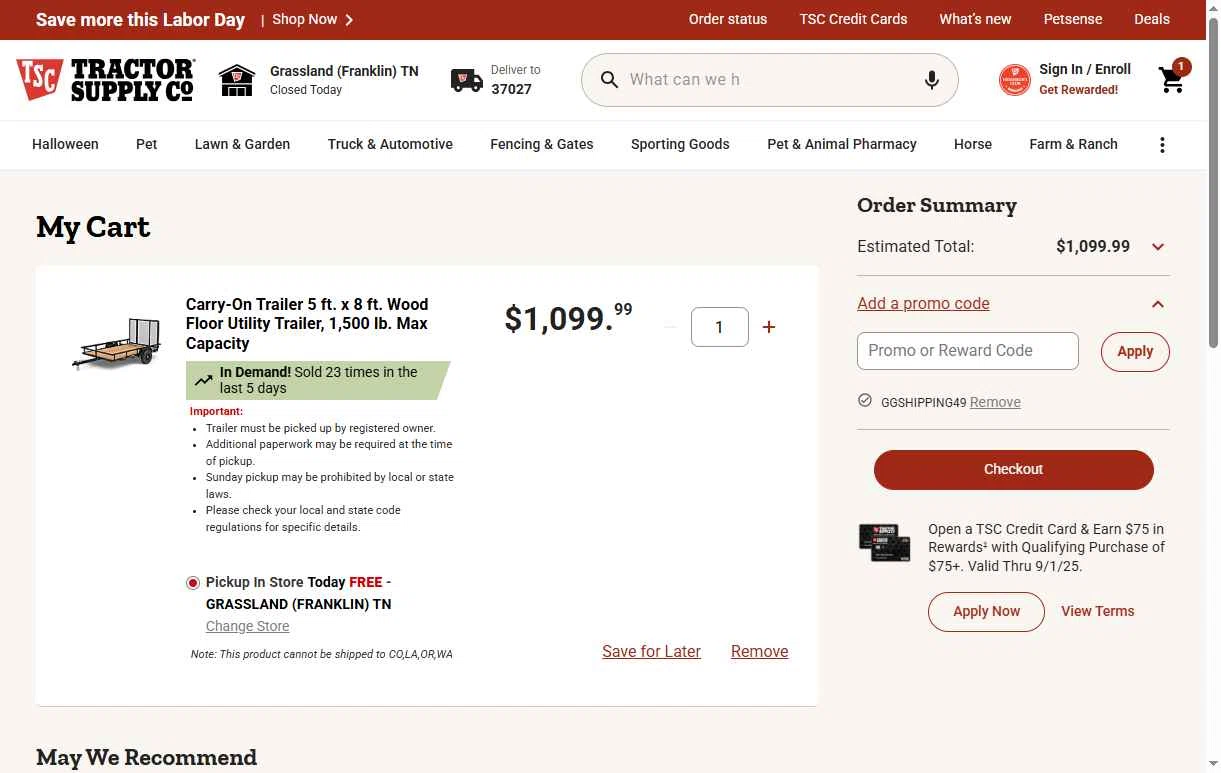Open the three-dot more categories menu

[x=1162, y=145]
